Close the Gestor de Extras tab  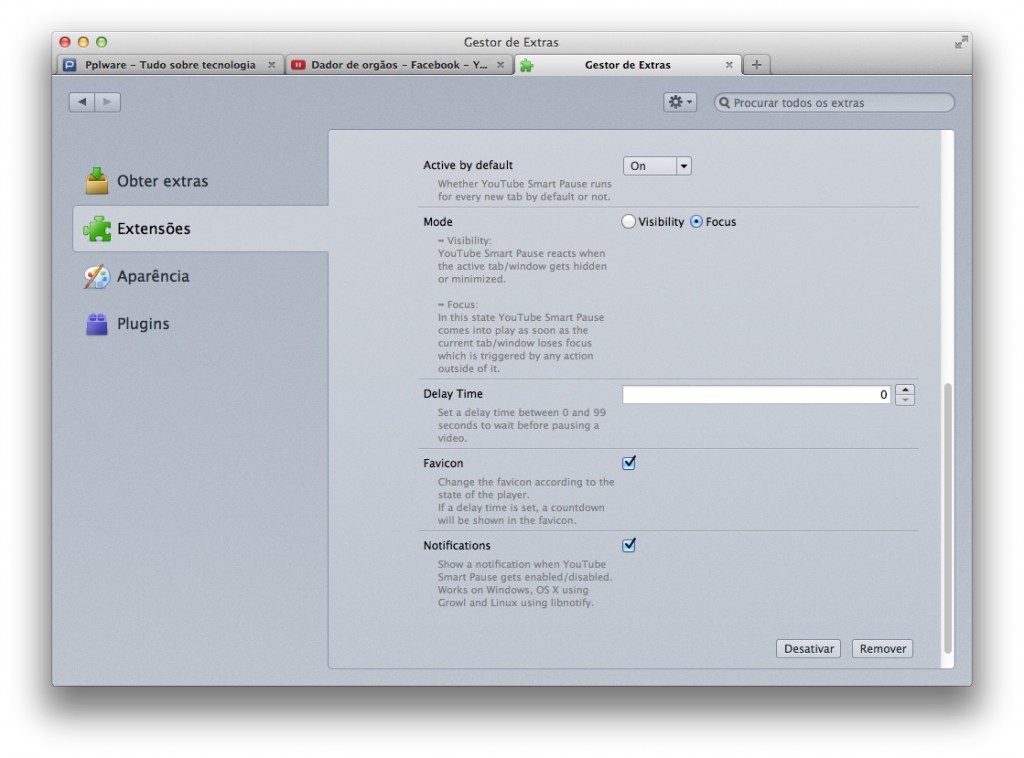pos(729,65)
